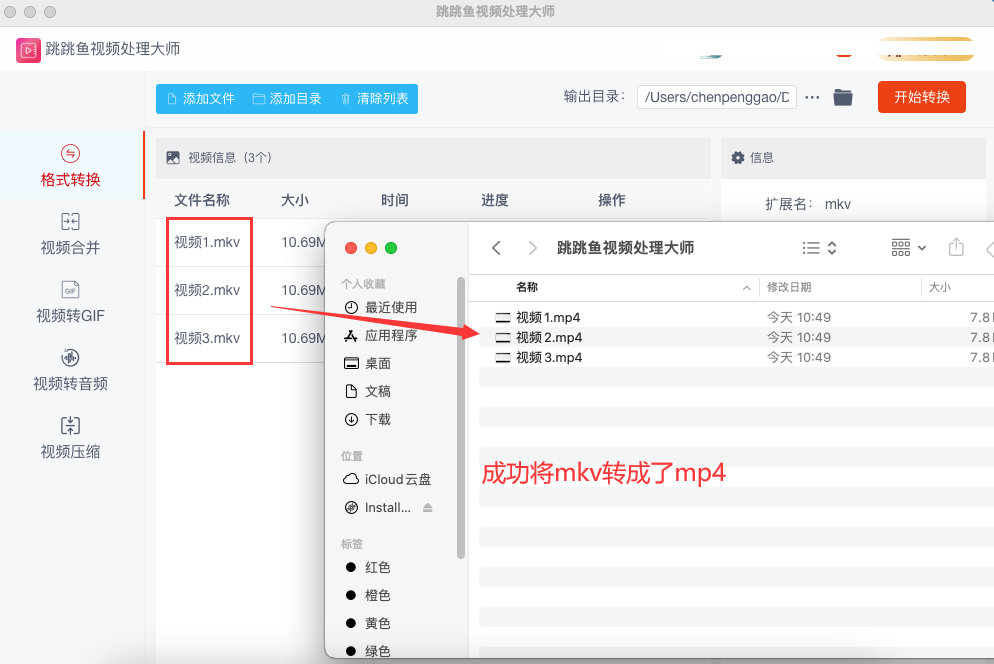Click the output directory path field

(x=716, y=97)
